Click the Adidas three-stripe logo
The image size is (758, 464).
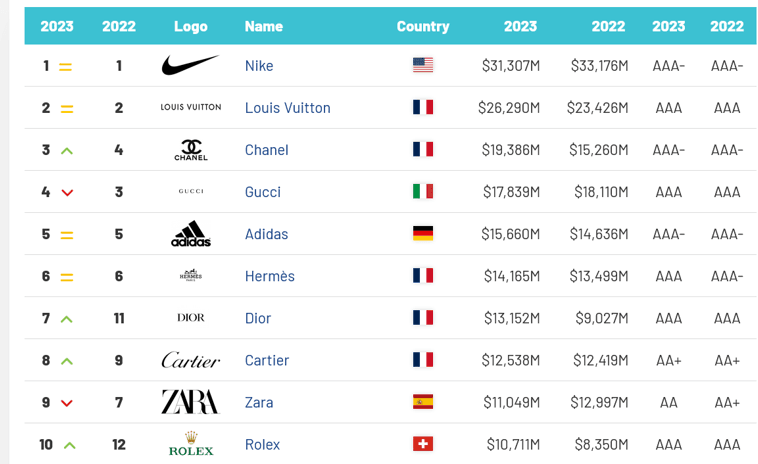[190, 234]
